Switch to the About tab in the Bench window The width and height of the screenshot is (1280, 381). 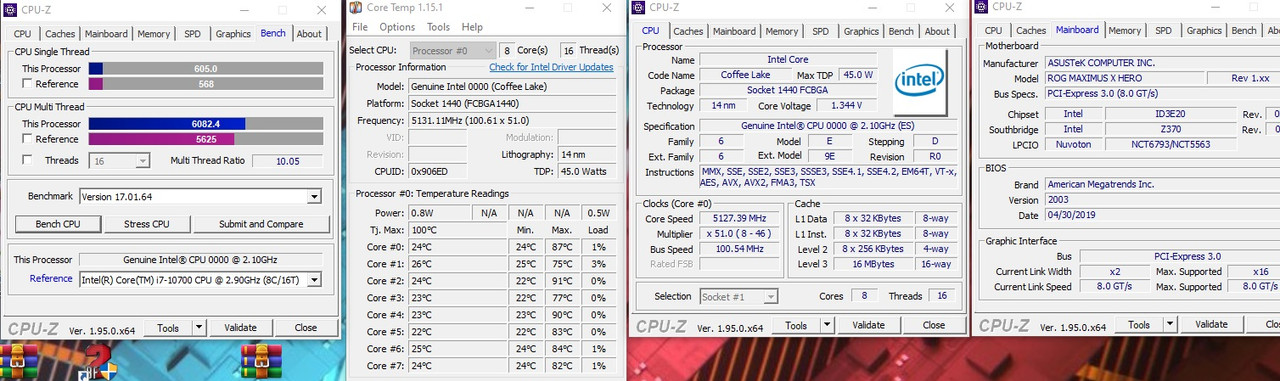309,34
